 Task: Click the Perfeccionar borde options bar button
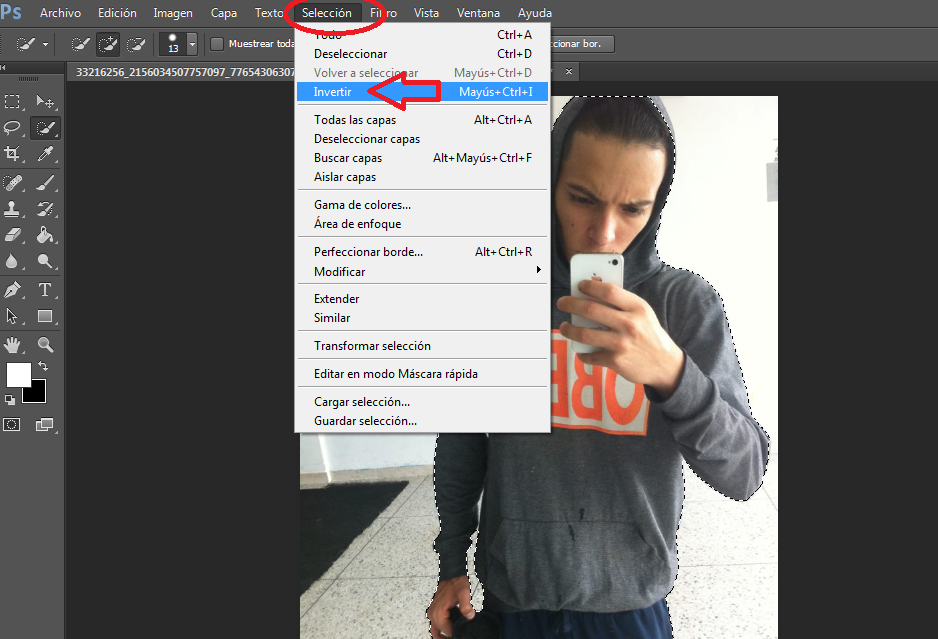point(582,44)
